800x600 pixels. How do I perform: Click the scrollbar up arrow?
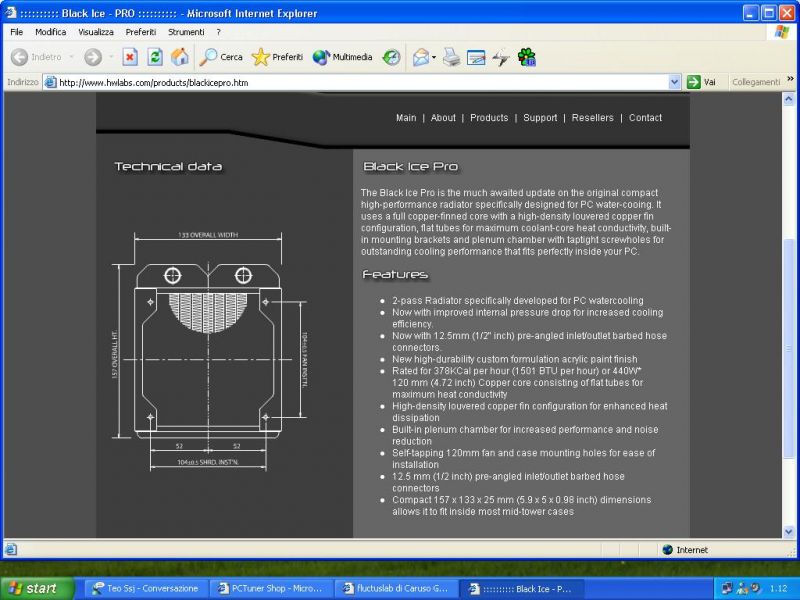(789, 99)
